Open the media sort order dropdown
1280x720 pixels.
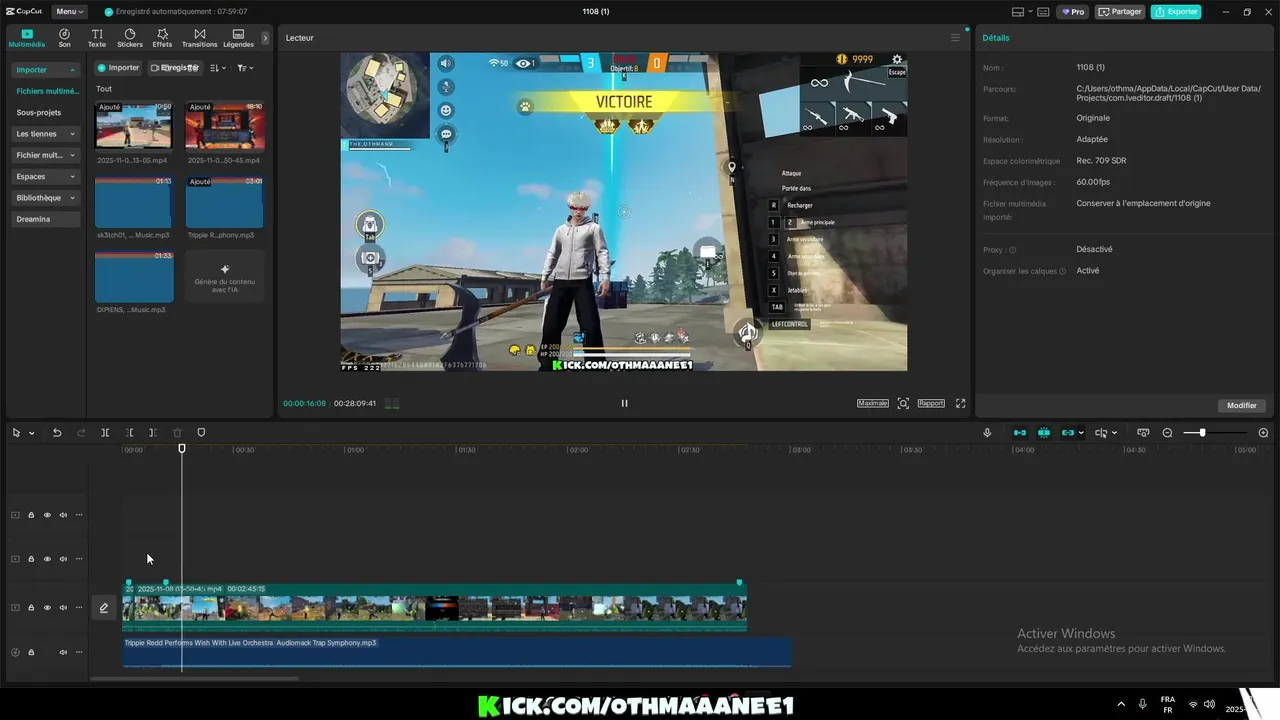(x=218, y=68)
